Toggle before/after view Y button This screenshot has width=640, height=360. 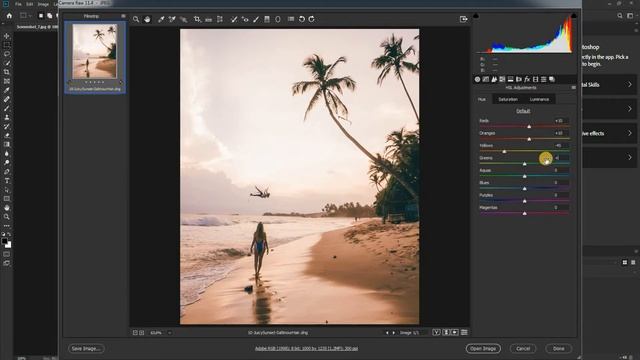(436, 333)
